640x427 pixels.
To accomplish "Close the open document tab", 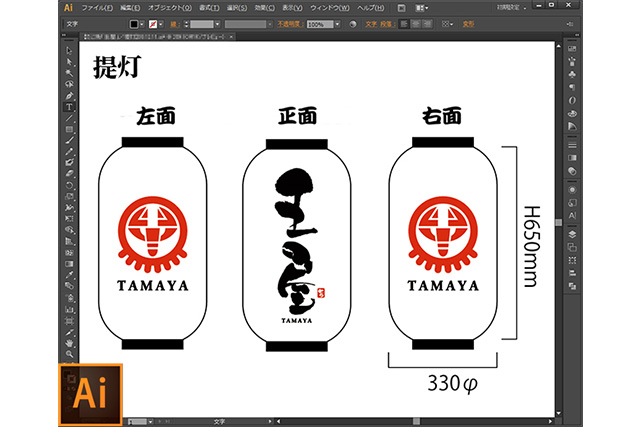I will pos(231,37).
